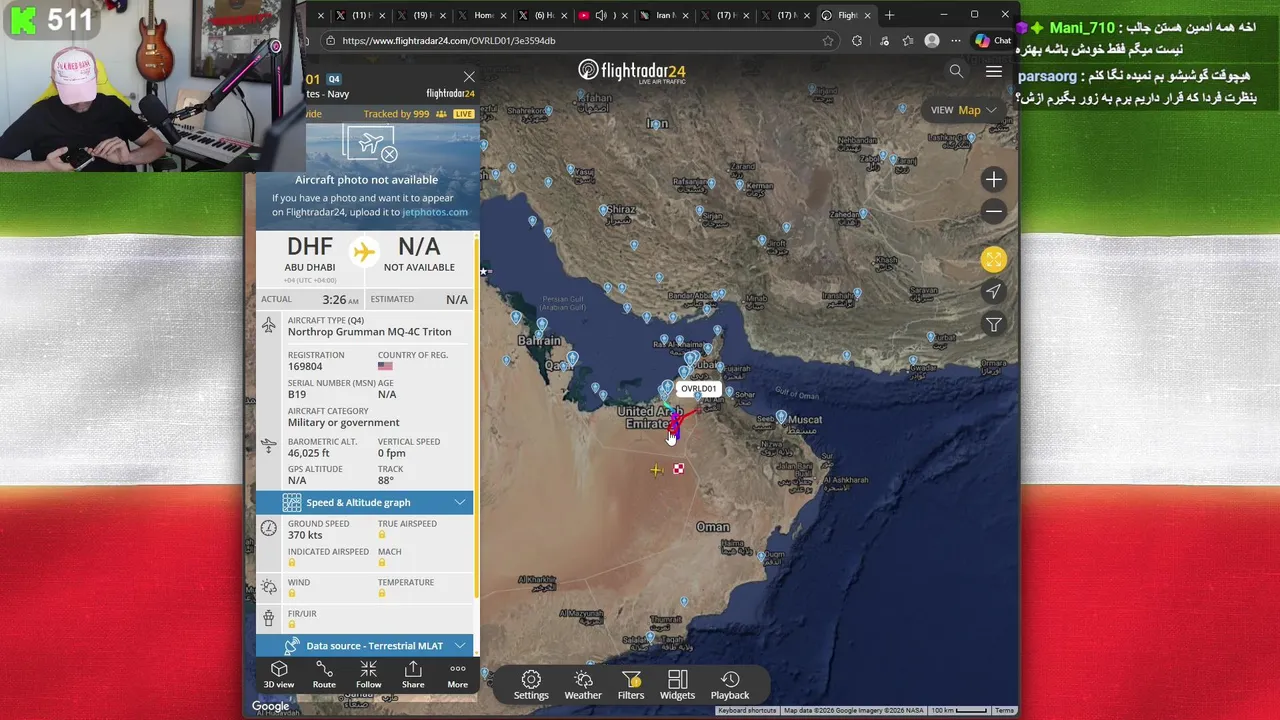The image size is (1280, 720).
Task: Bookmark this page with the star icon
Action: click(x=828, y=41)
